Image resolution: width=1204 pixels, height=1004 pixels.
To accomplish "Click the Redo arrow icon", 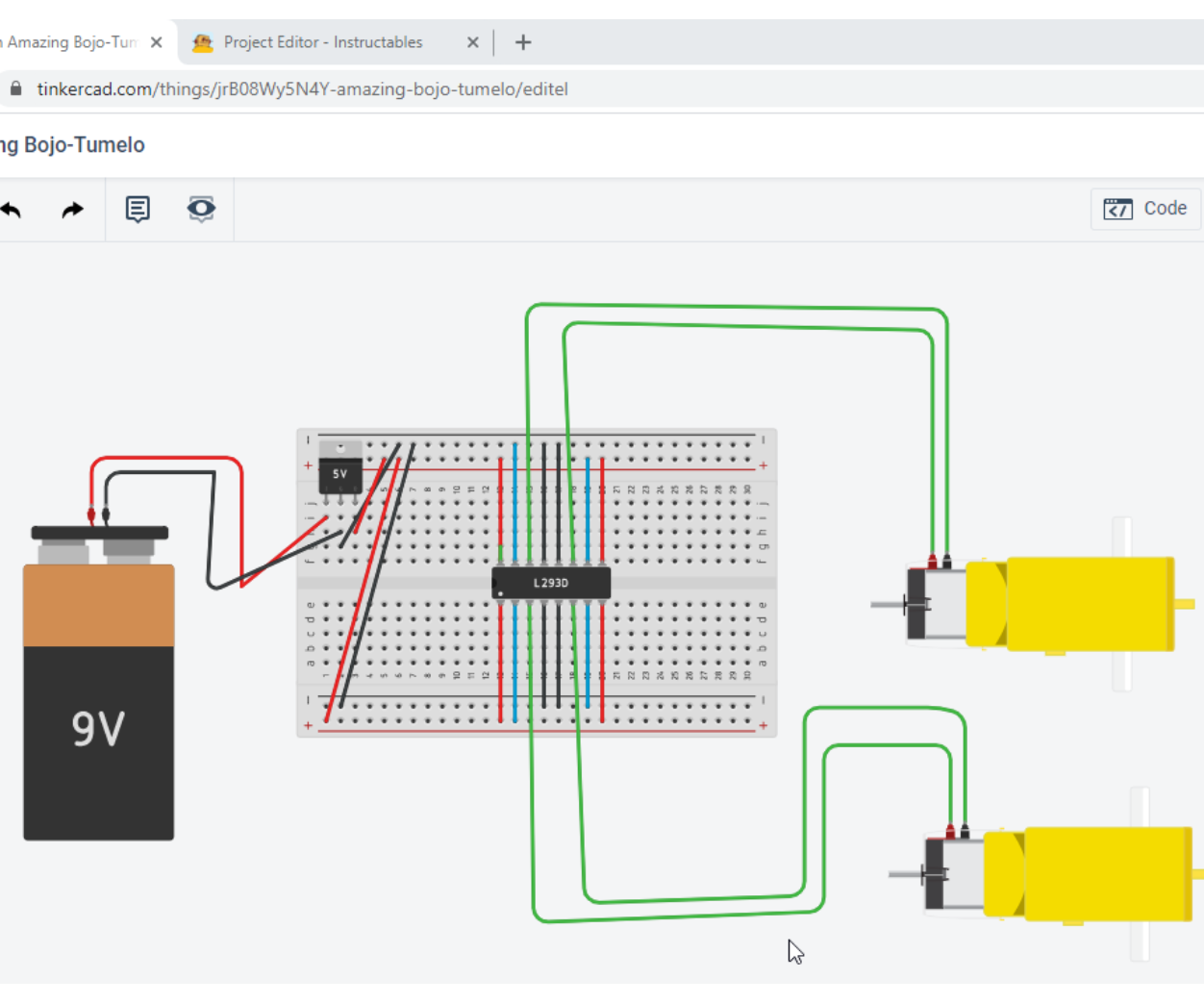I will [71, 209].
